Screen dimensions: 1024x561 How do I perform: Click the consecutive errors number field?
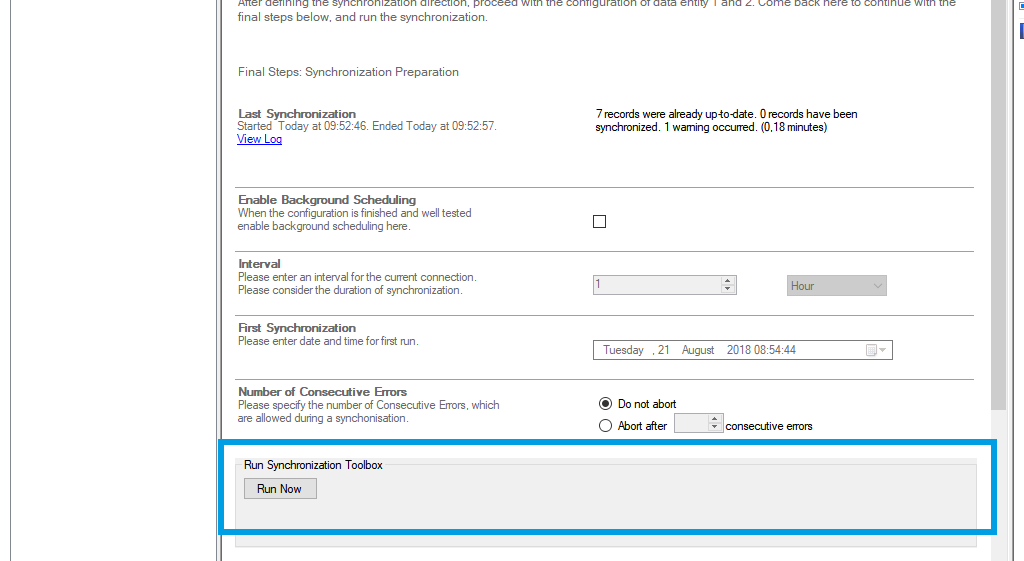click(x=690, y=425)
